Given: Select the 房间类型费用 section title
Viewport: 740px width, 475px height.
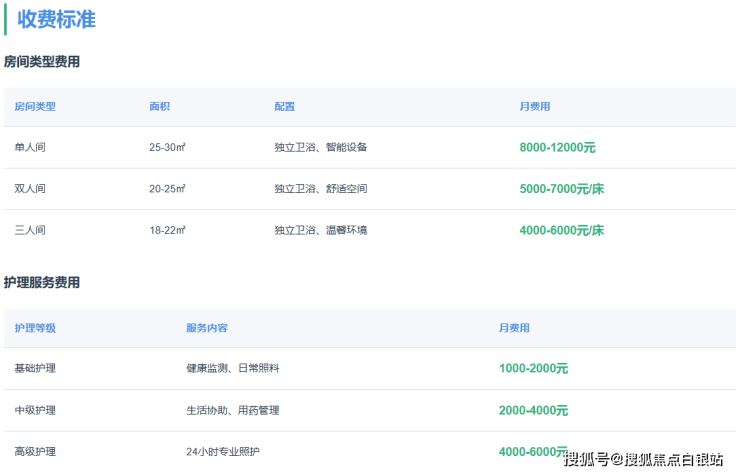Looking at the screenshot, I should 42,62.
